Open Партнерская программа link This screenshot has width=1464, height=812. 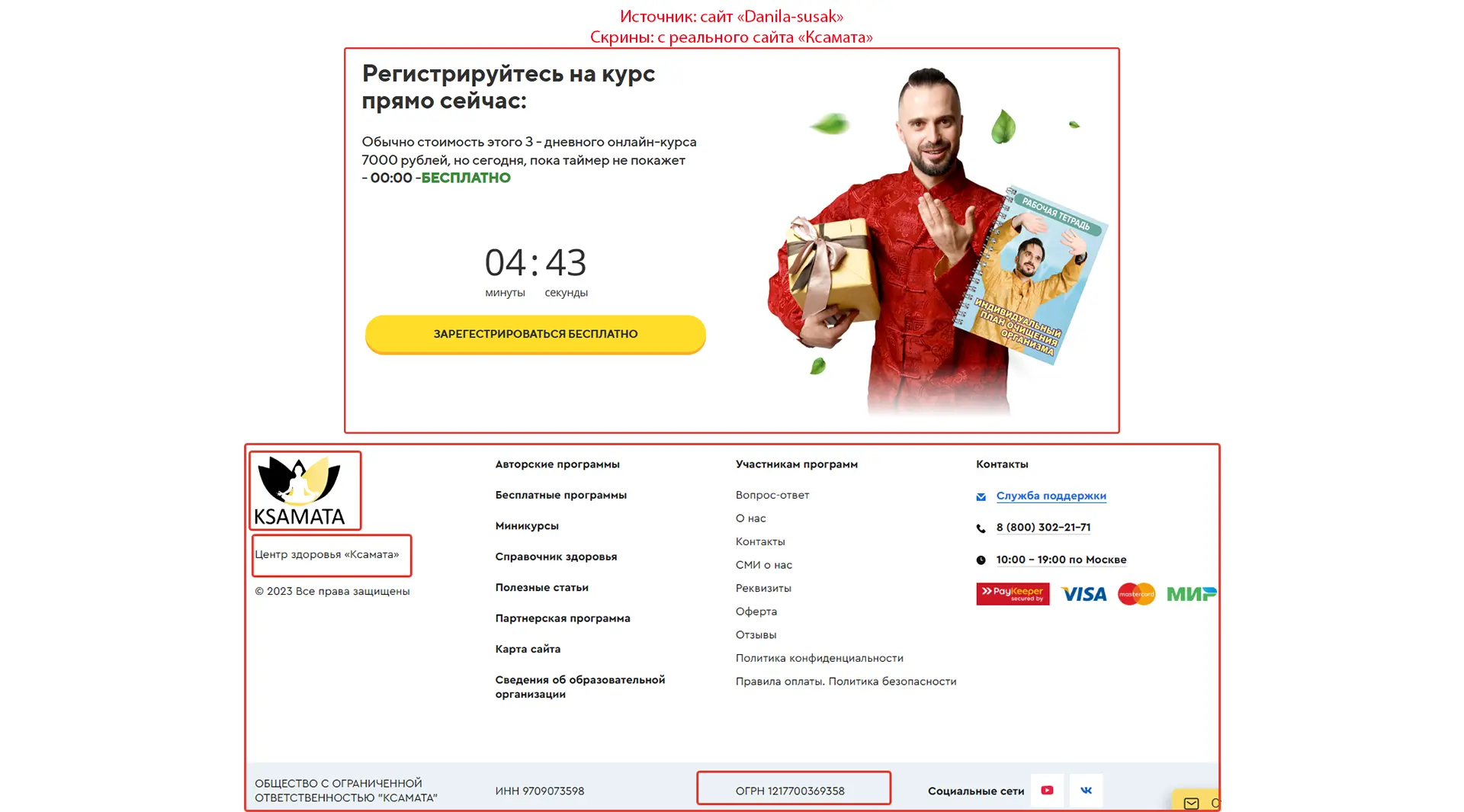(x=563, y=618)
